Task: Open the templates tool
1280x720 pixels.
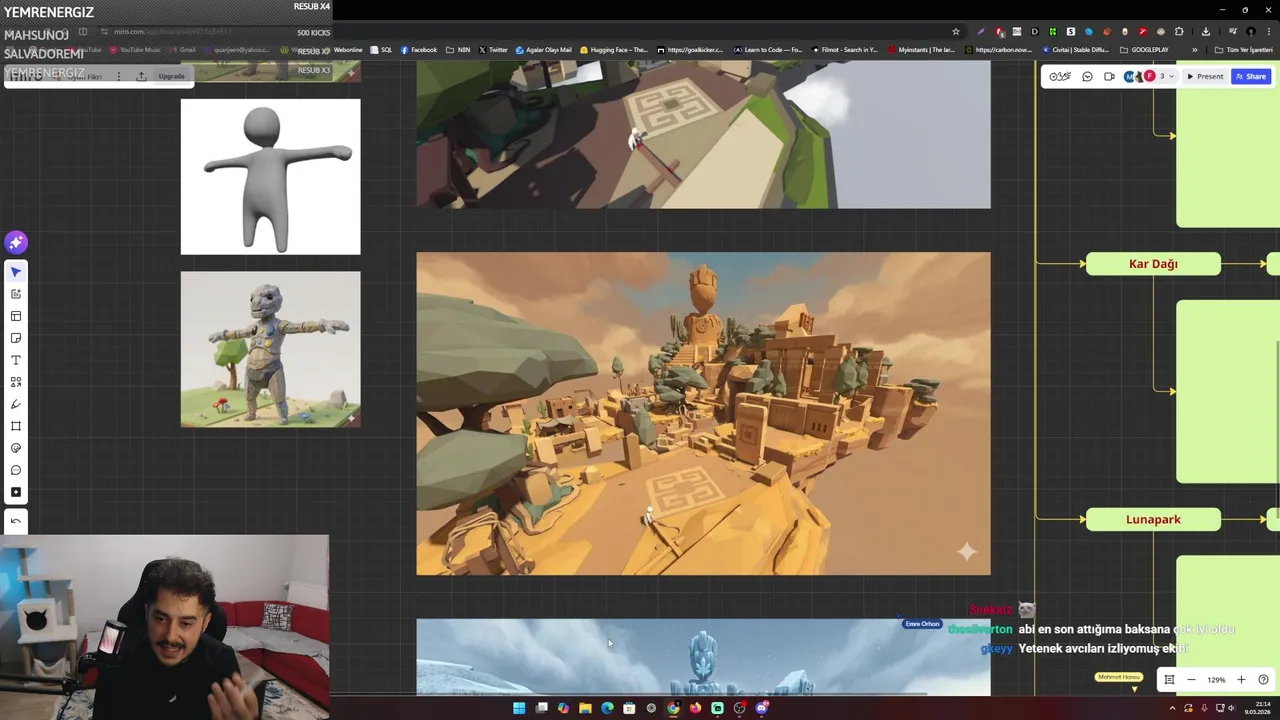Action: (15, 316)
